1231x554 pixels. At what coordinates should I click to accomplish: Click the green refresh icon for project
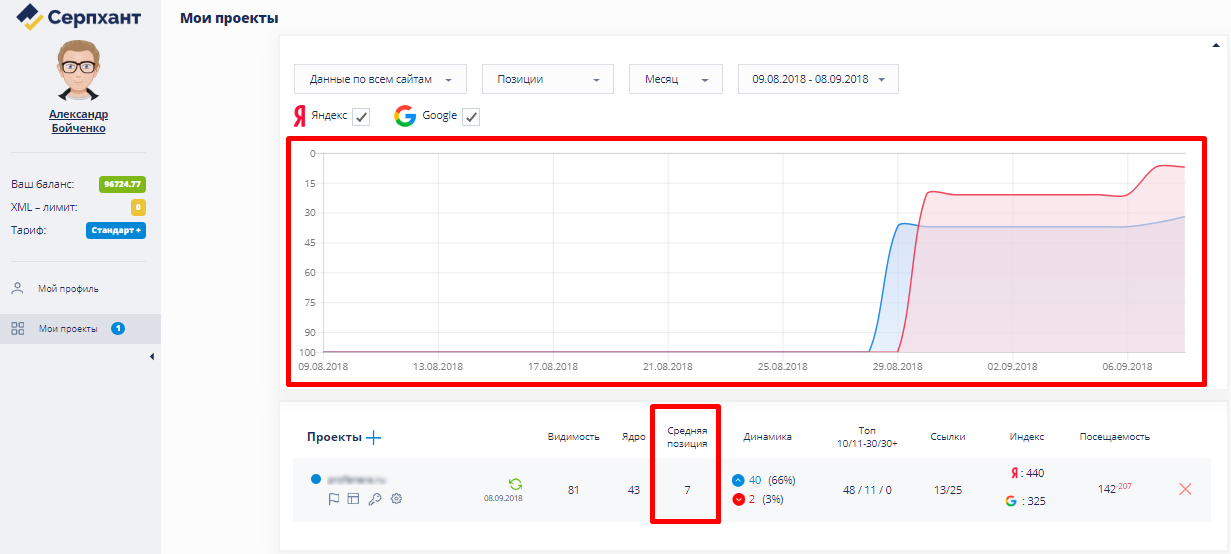[x=515, y=484]
